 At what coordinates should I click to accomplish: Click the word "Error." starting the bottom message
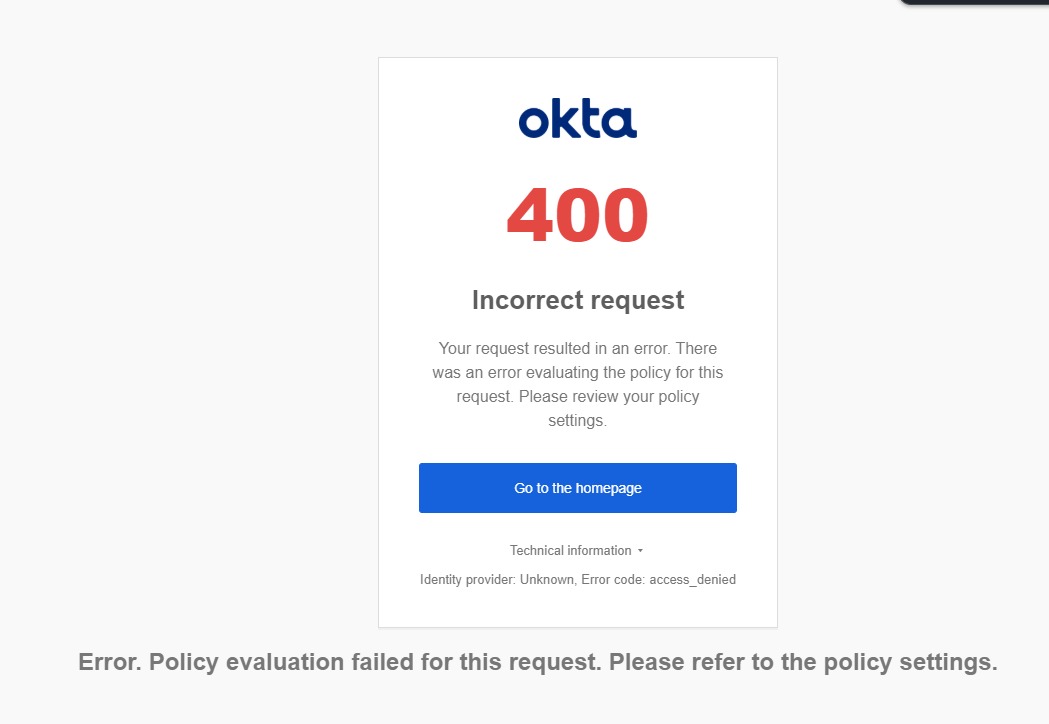tap(110, 663)
